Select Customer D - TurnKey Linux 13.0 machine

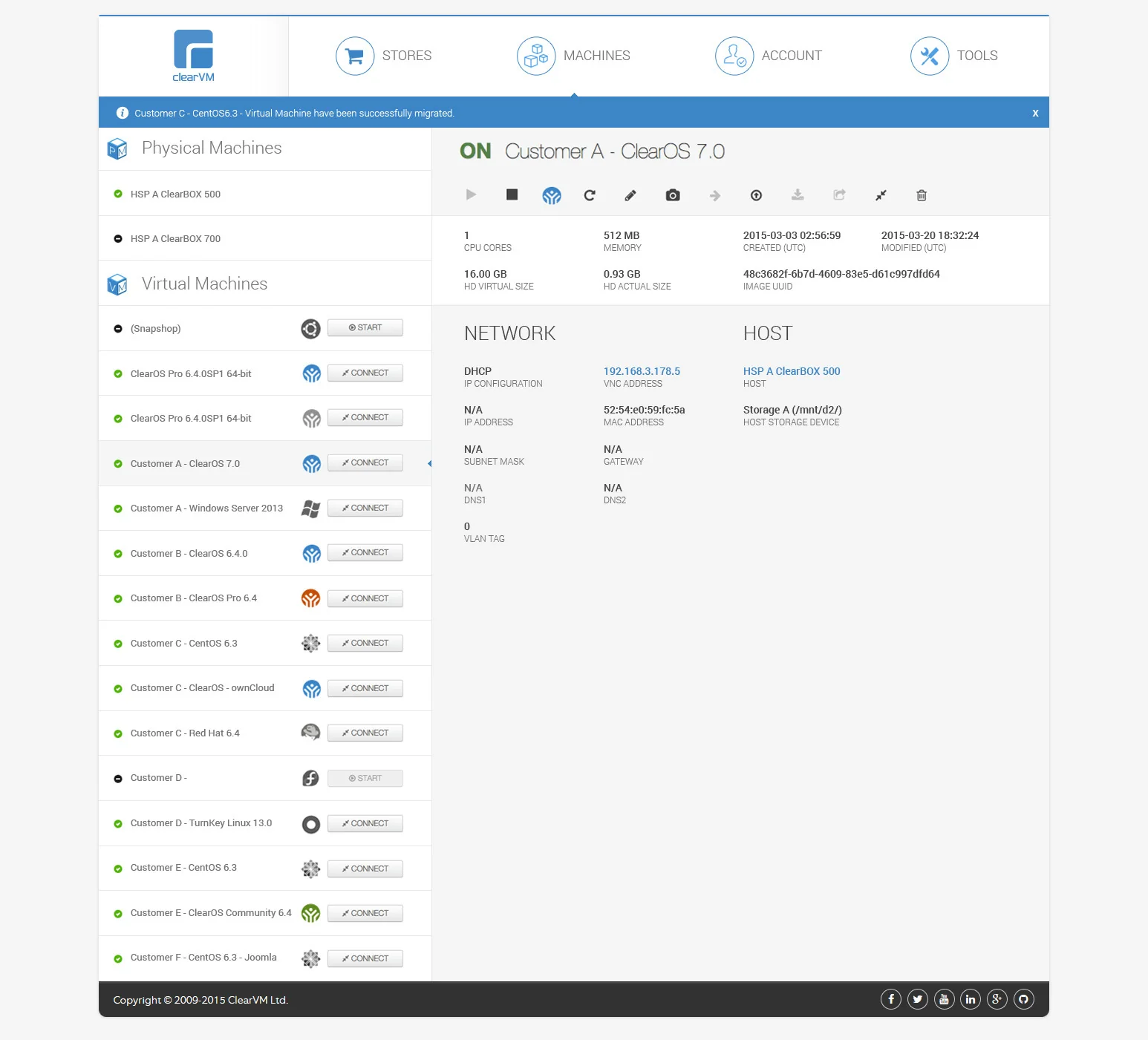pyautogui.click(x=201, y=822)
